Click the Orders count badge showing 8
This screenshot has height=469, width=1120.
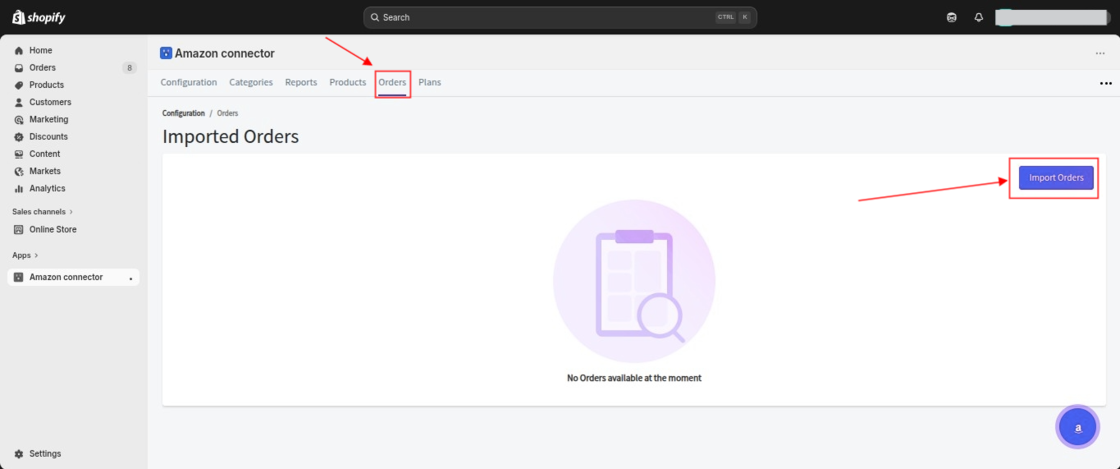129,68
